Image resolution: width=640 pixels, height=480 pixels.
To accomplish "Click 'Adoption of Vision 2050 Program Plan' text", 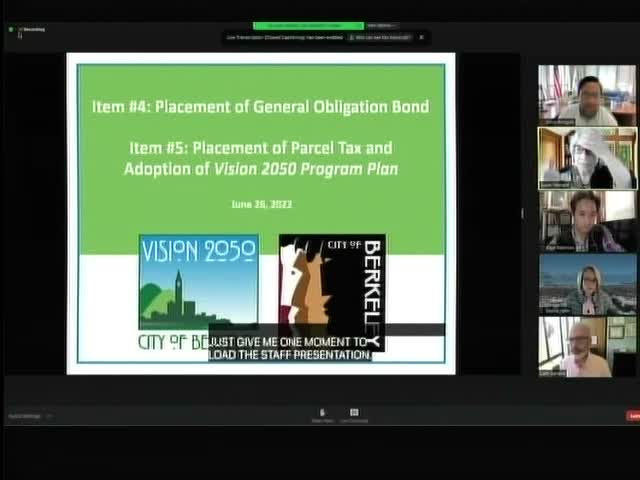I will [x=261, y=169].
